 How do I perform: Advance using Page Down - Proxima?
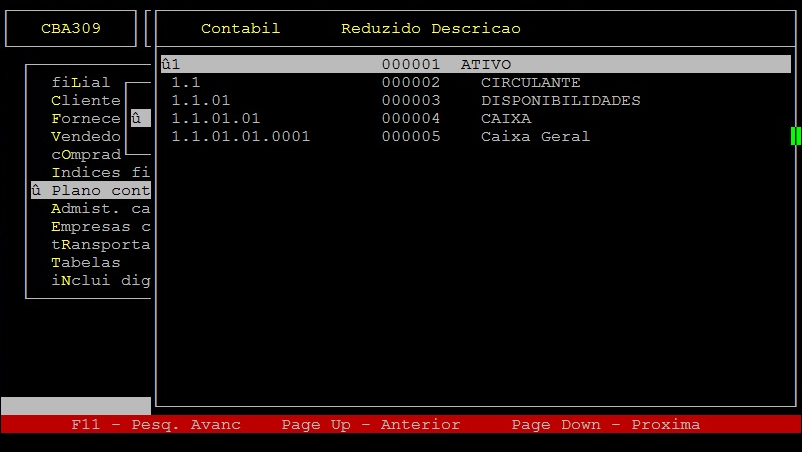click(605, 424)
